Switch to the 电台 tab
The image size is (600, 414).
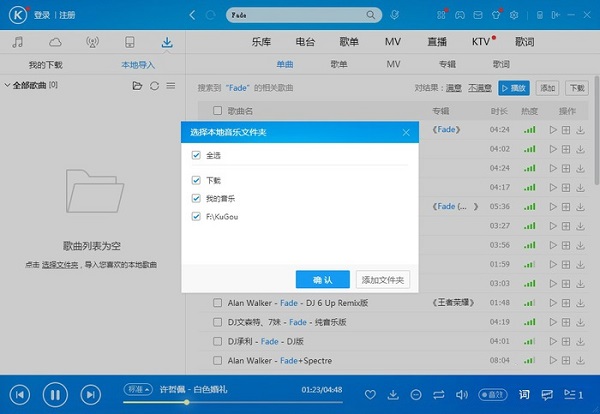click(305, 42)
